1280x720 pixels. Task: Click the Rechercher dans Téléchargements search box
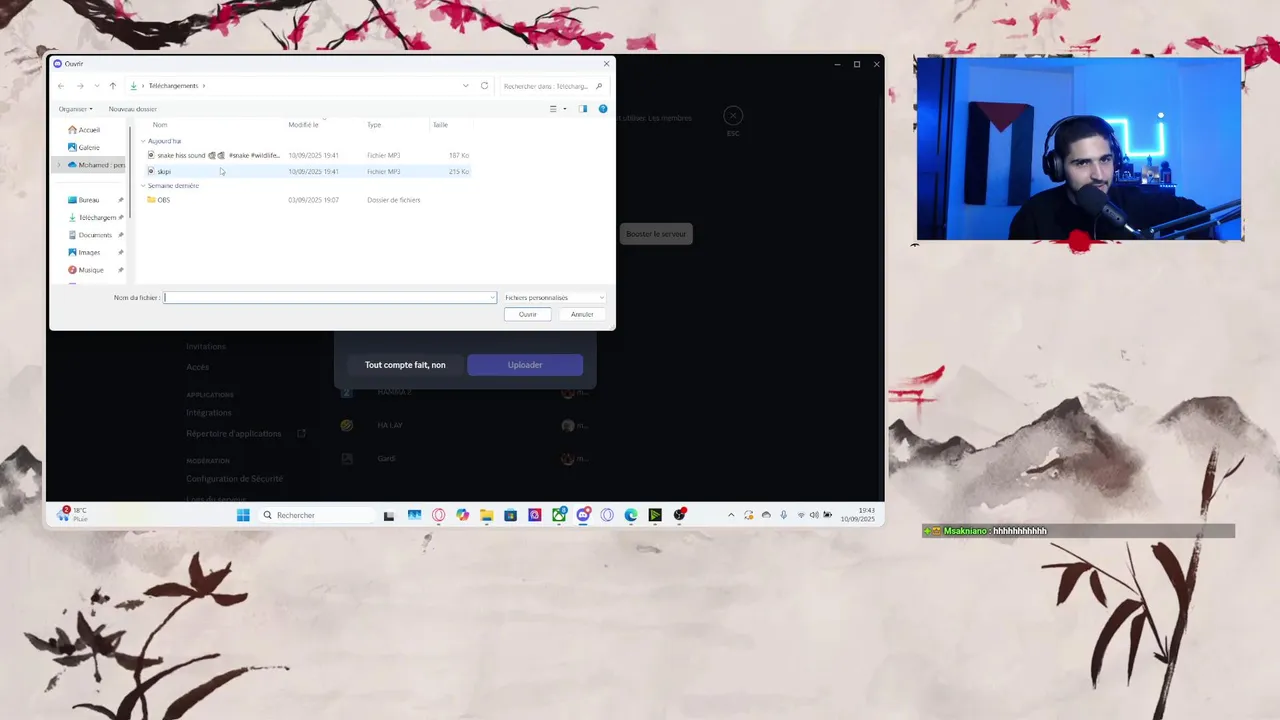pyautogui.click(x=553, y=86)
